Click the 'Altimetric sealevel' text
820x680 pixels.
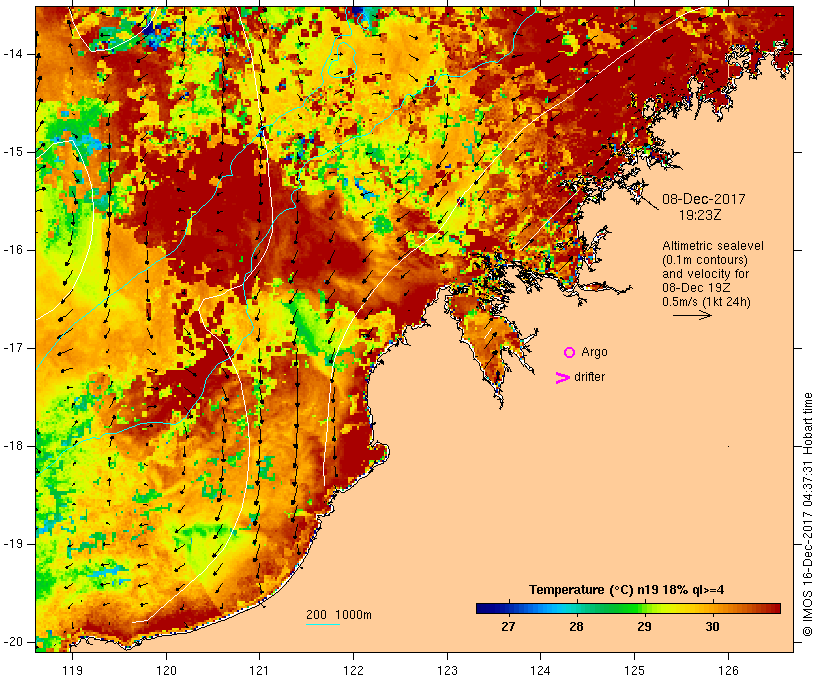coord(713,246)
